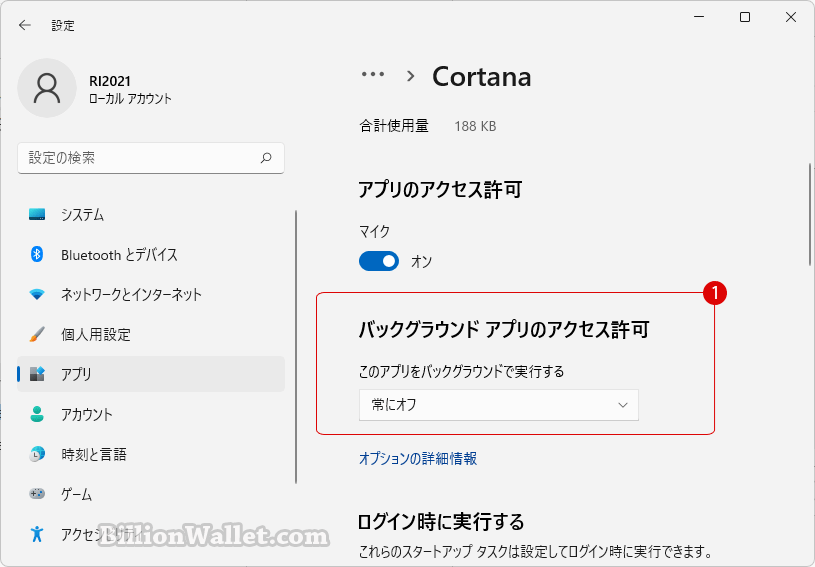The width and height of the screenshot is (815, 567).
Task: Close the Settings window
Action: [x=791, y=17]
